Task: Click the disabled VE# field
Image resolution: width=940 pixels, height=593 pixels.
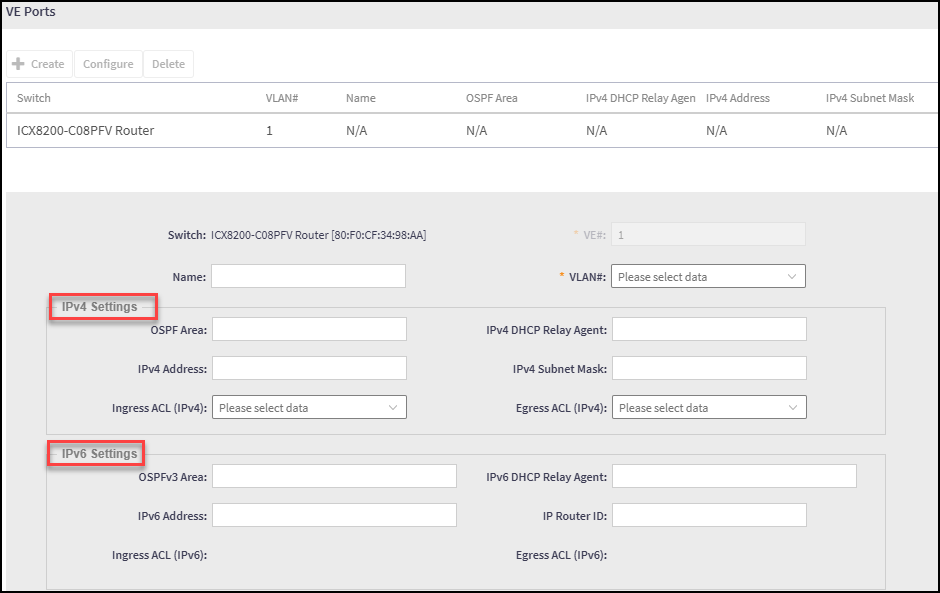Action: click(x=708, y=234)
